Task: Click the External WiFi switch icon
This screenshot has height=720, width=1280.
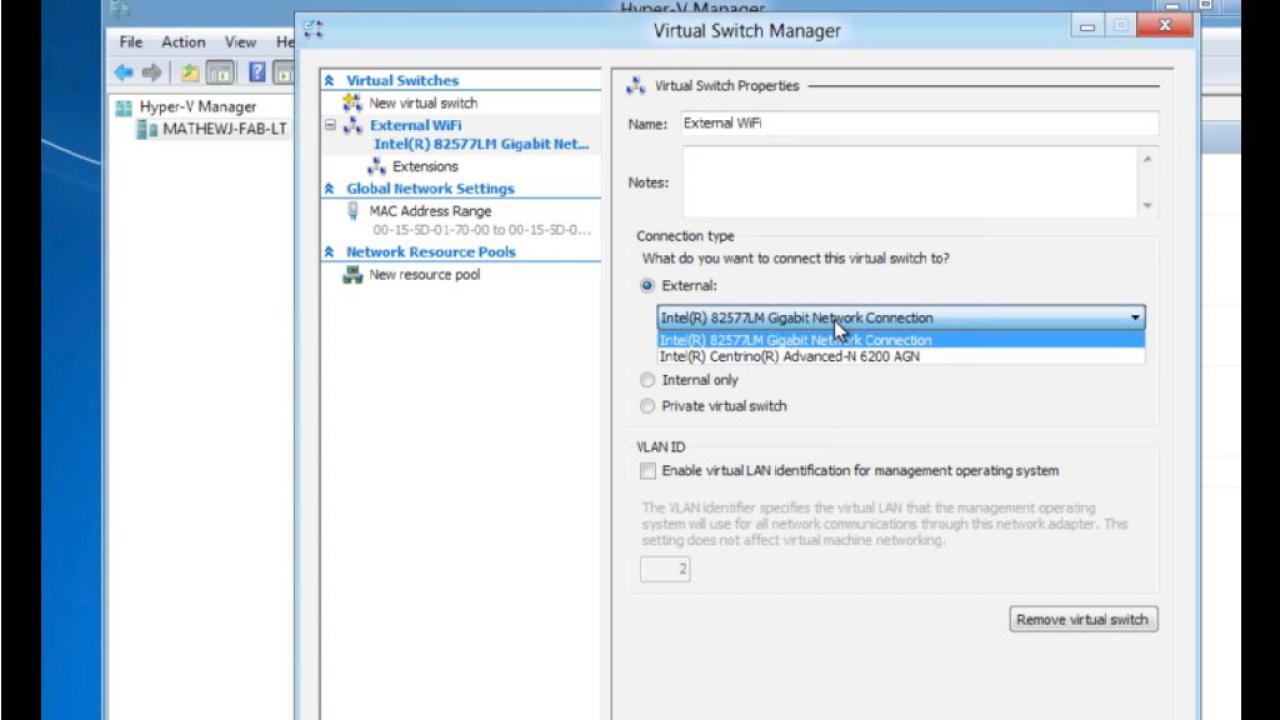Action: click(352, 125)
